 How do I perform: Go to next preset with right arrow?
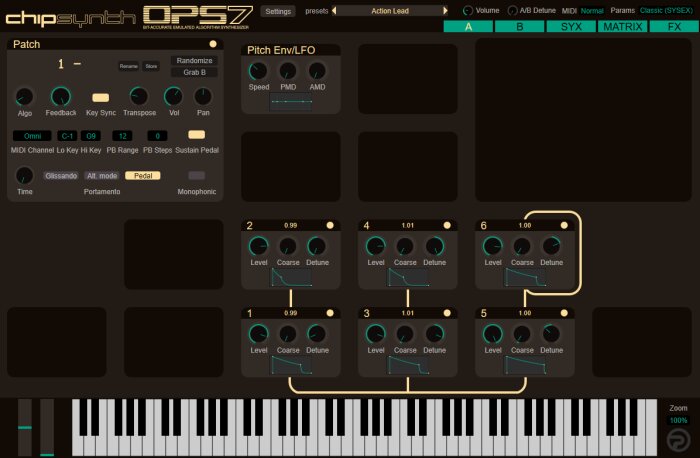coord(445,11)
